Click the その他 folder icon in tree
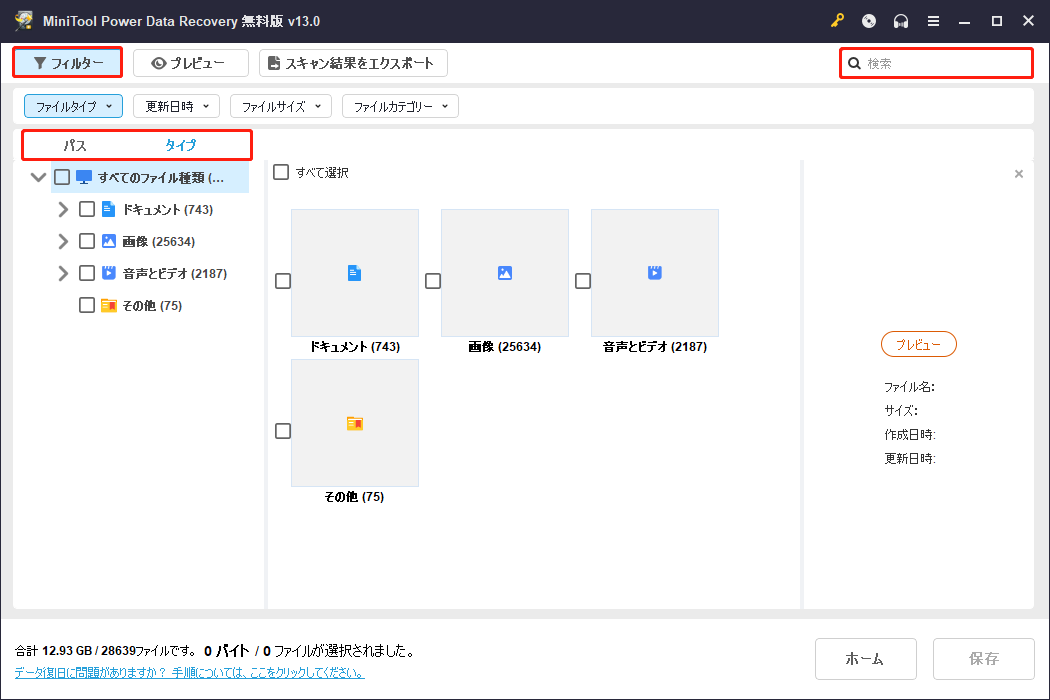Image resolution: width=1050 pixels, height=700 pixels. (108, 305)
